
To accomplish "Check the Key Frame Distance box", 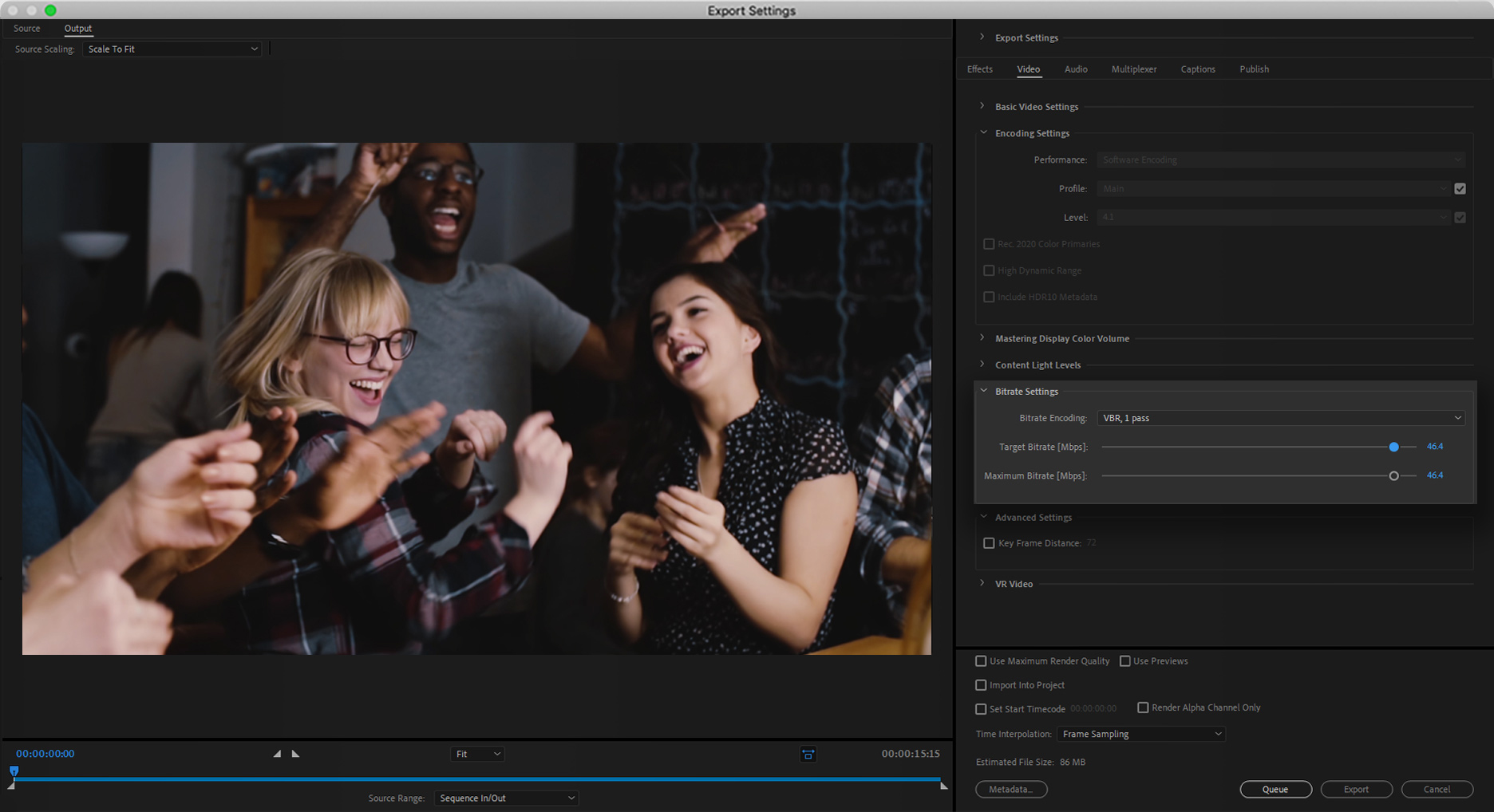I will pos(989,543).
